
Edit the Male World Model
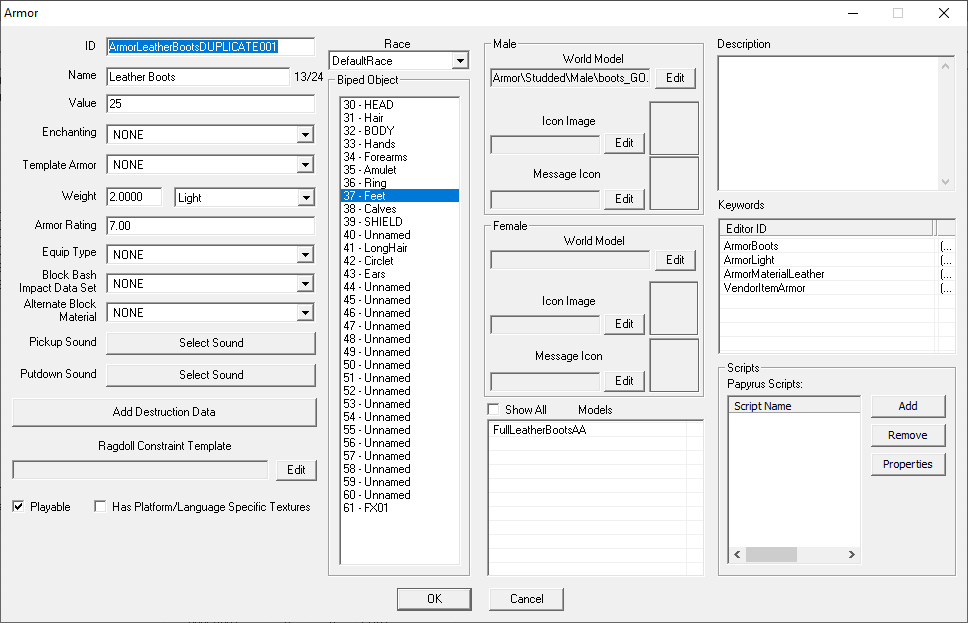[x=675, y=78]
